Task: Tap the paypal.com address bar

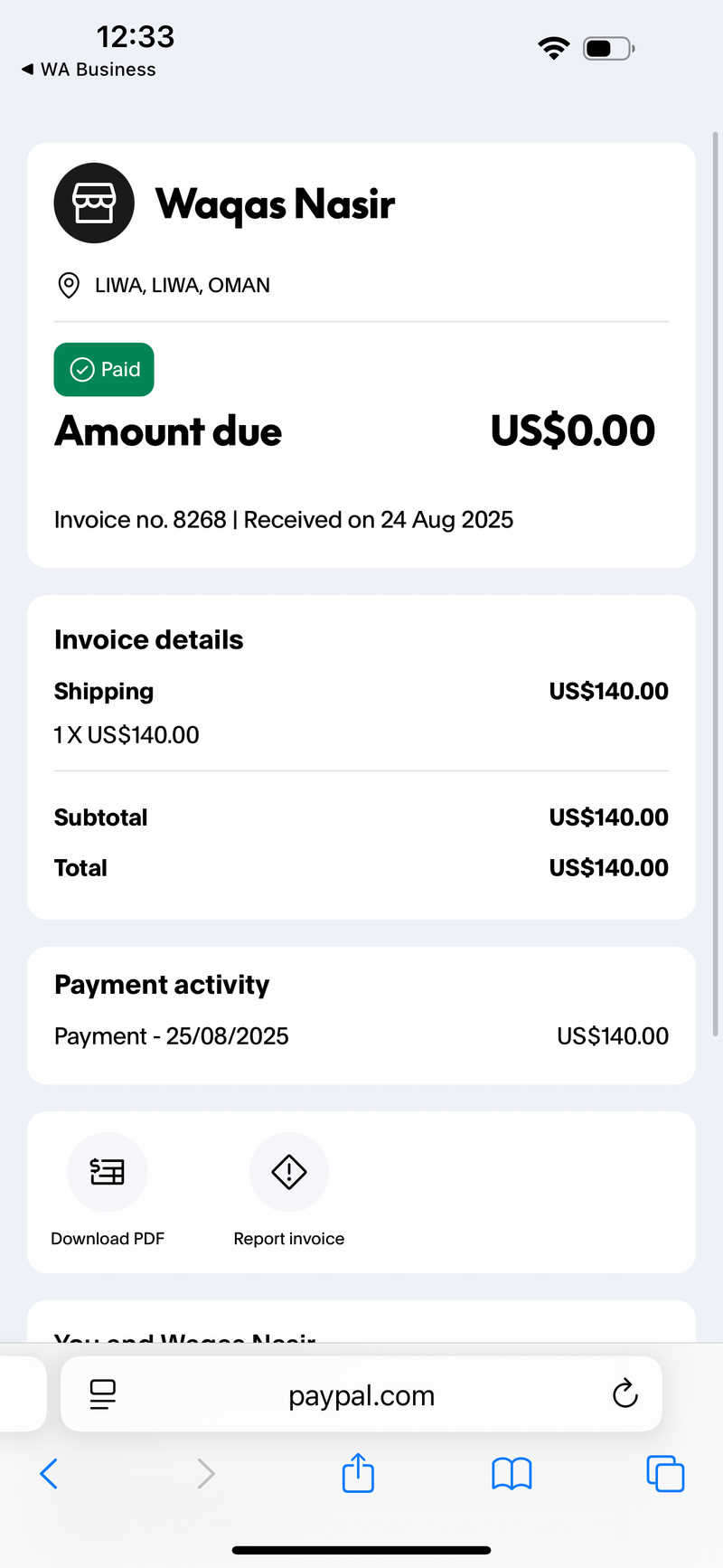Action: point(361,1393)
